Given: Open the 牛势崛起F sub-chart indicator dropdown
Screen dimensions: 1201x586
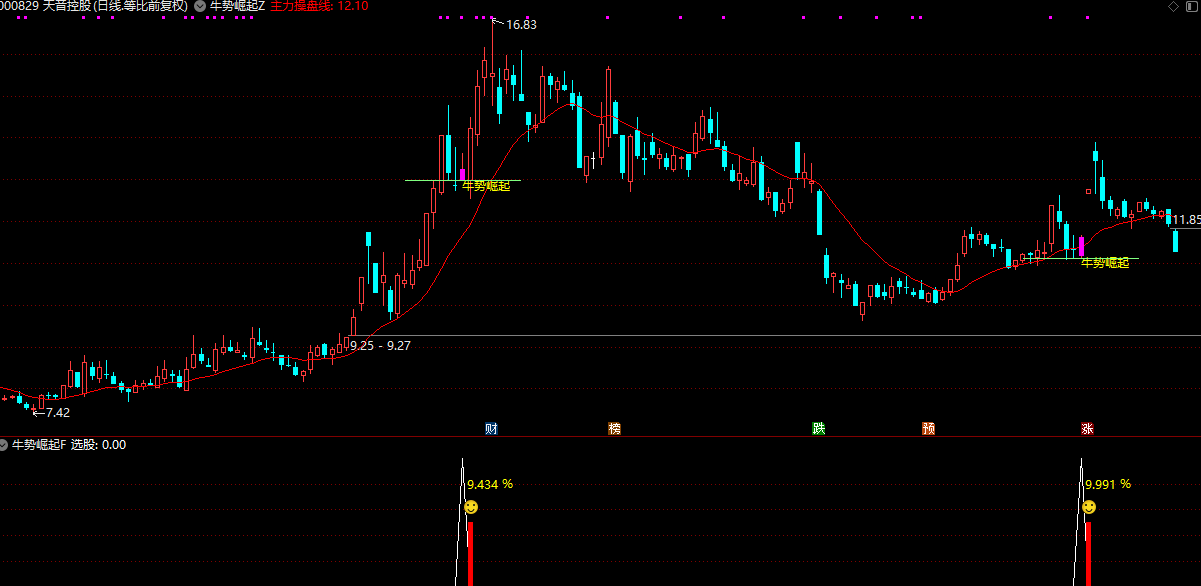Looking at the screenshot, I should pos(4,445).
